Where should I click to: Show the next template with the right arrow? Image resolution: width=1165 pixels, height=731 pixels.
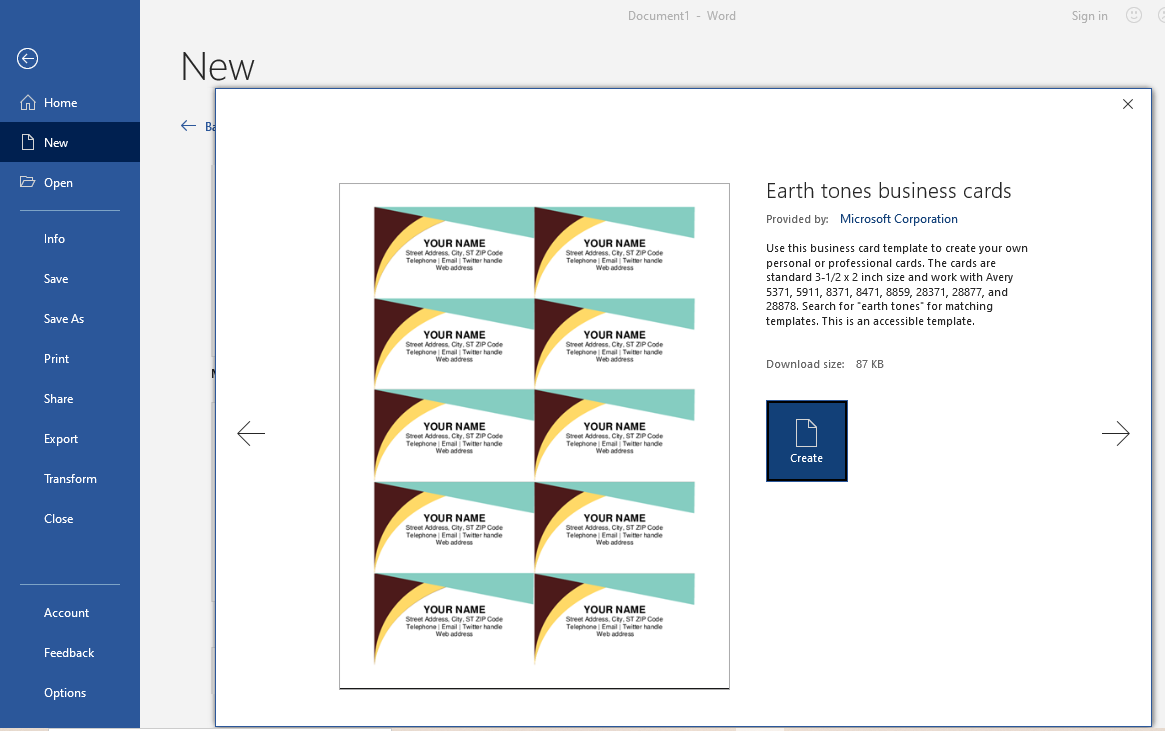click(x=1115, y=433)
